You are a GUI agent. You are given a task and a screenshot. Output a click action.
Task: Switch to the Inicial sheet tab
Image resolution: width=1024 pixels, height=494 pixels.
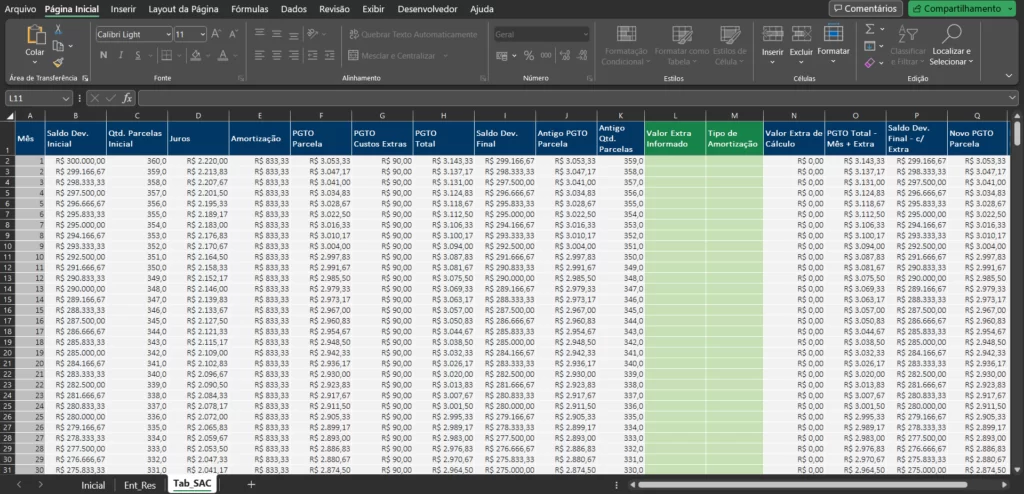(93, 485)
